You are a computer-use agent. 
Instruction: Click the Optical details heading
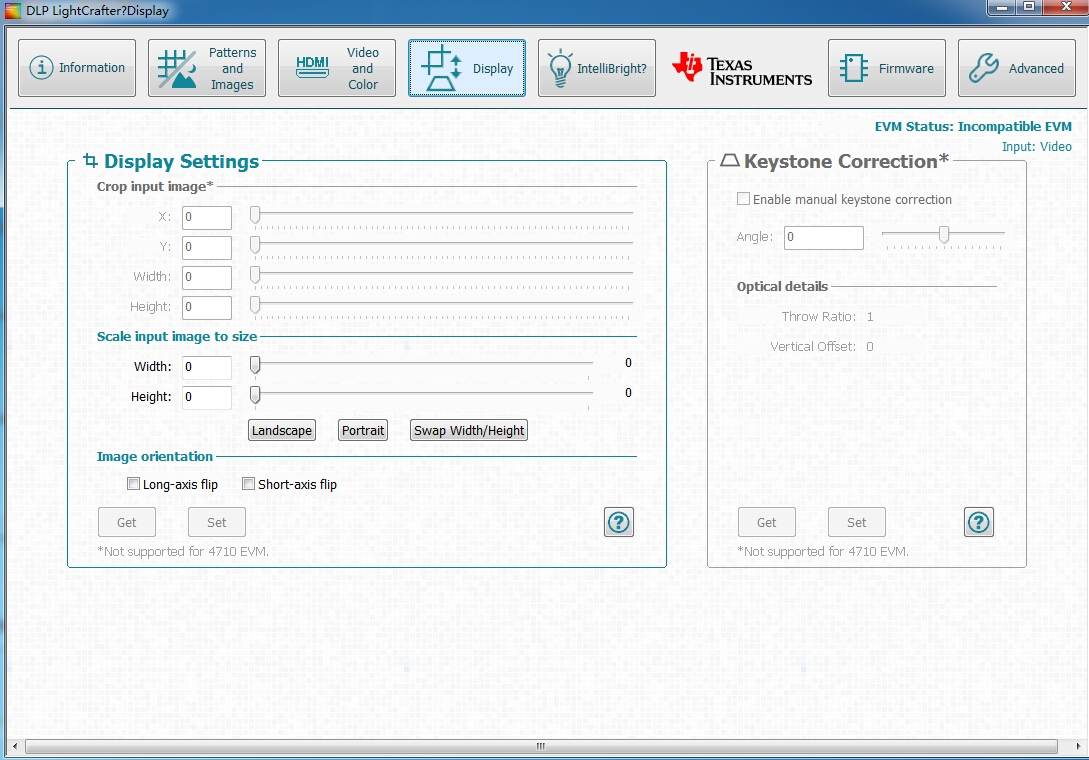pyautogui.click(x=782, y=286)
